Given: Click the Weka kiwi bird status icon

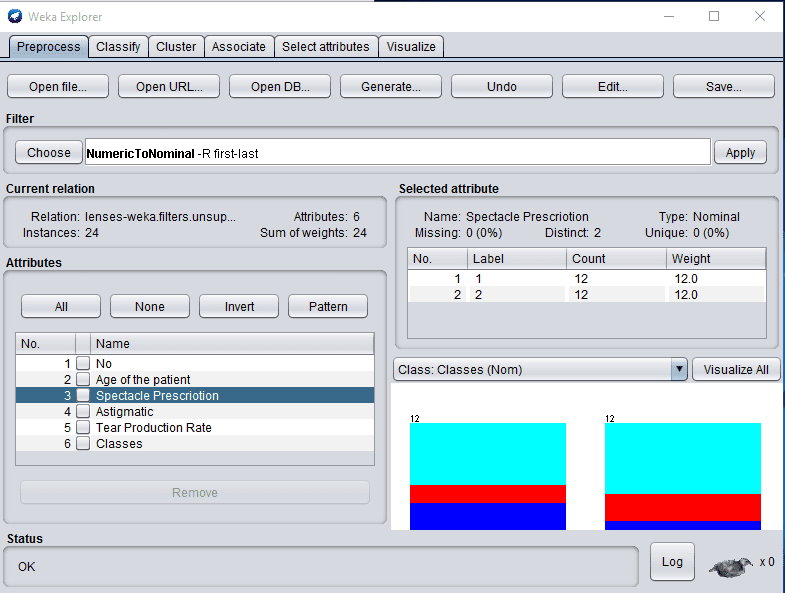Looking at the screenshot, I should (x=730, y=566).
